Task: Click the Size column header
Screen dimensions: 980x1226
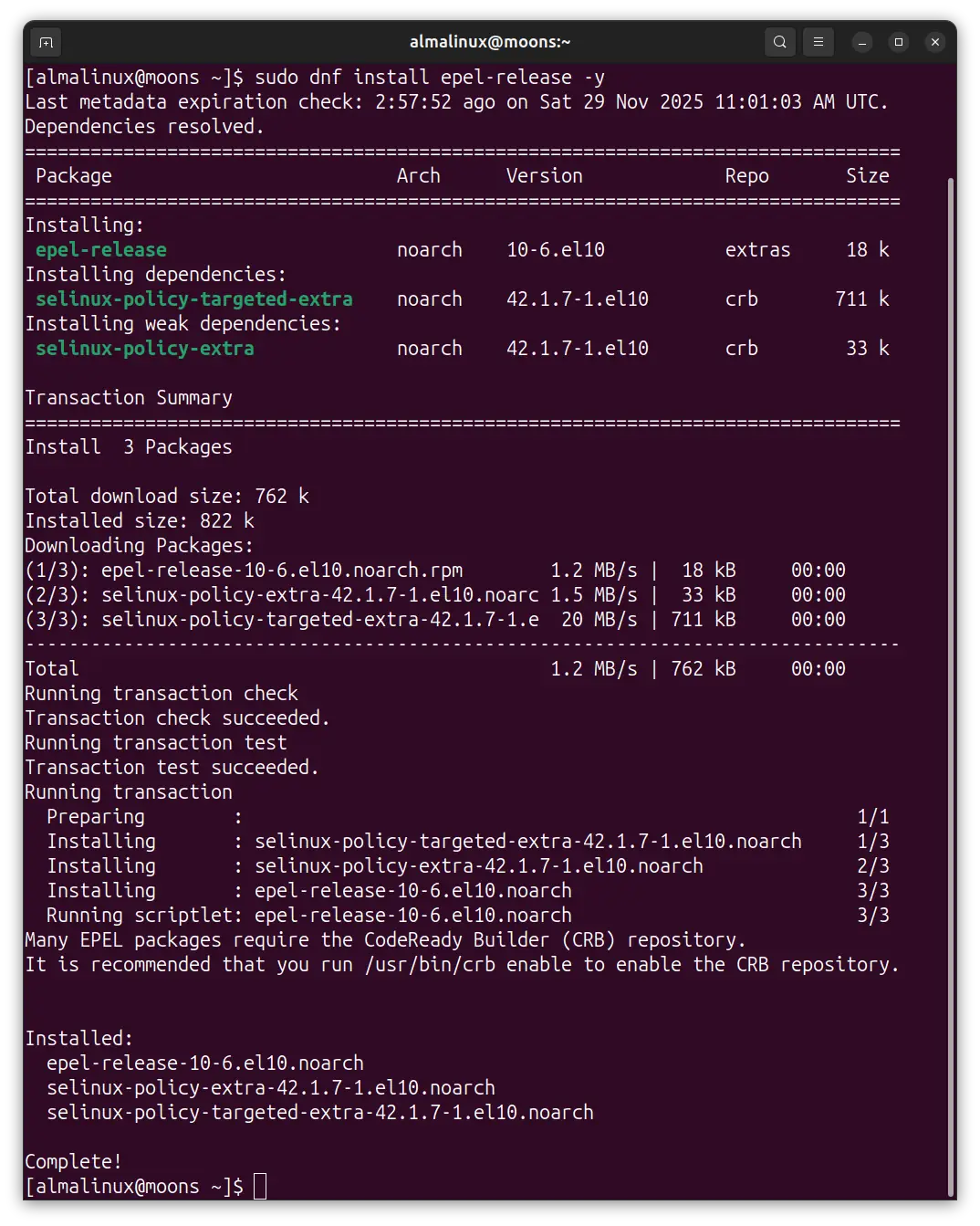Action: coord(868,176)
